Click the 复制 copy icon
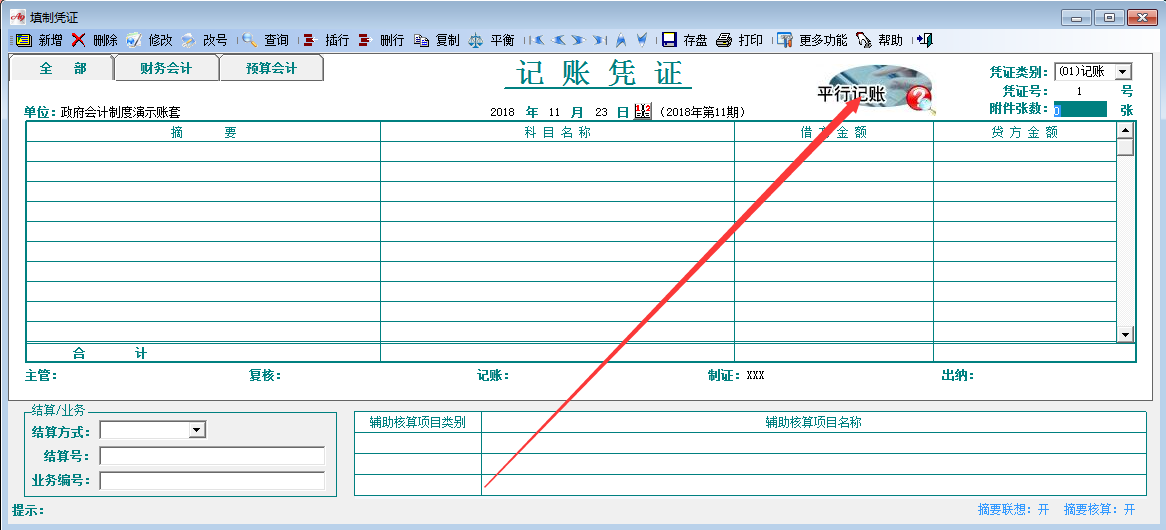 coord(421,40)
